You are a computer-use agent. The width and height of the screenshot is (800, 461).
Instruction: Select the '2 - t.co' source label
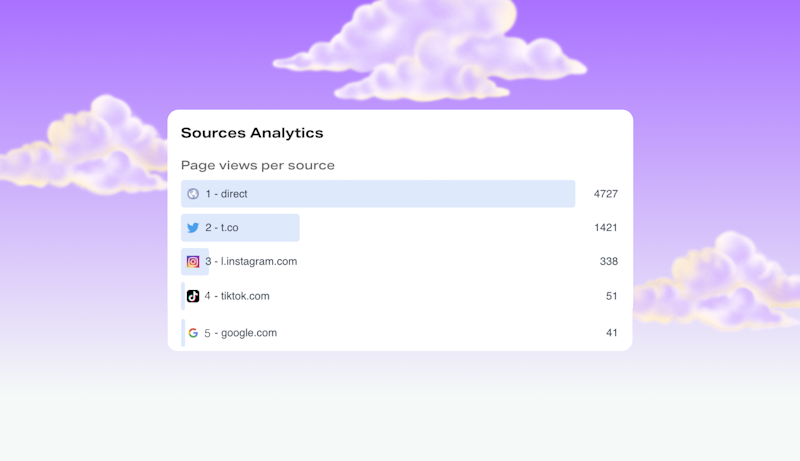222,227
